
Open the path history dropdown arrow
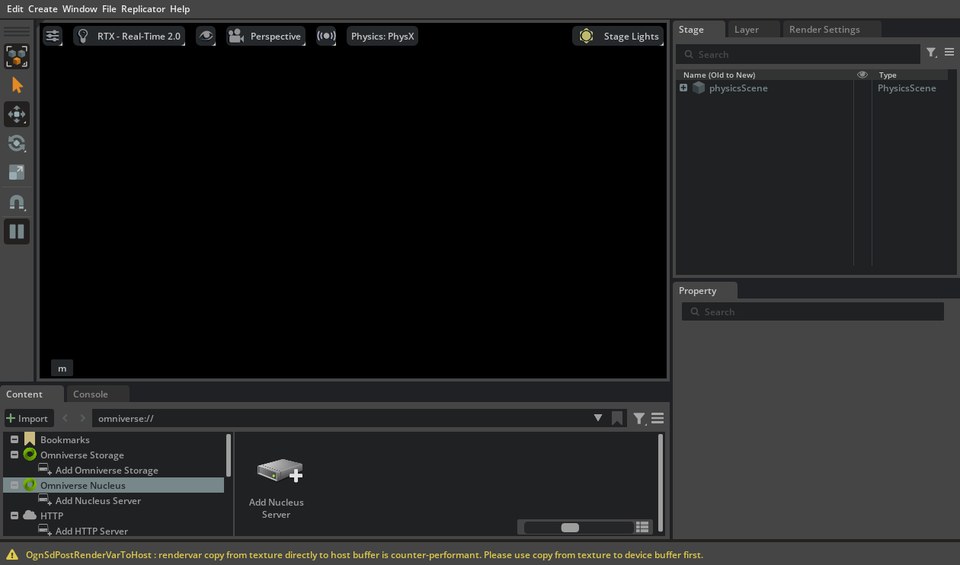(x=598, y=417)
